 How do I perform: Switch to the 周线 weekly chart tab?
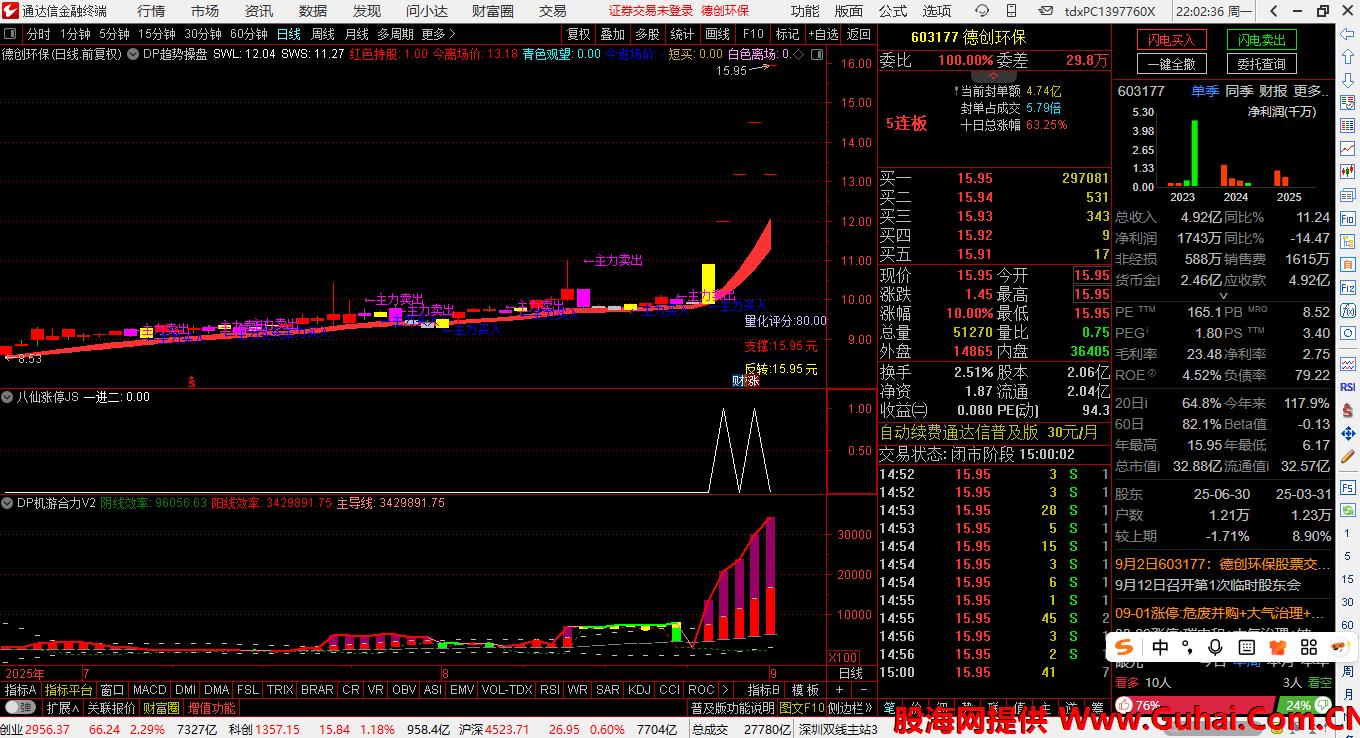tap(323, 34)
